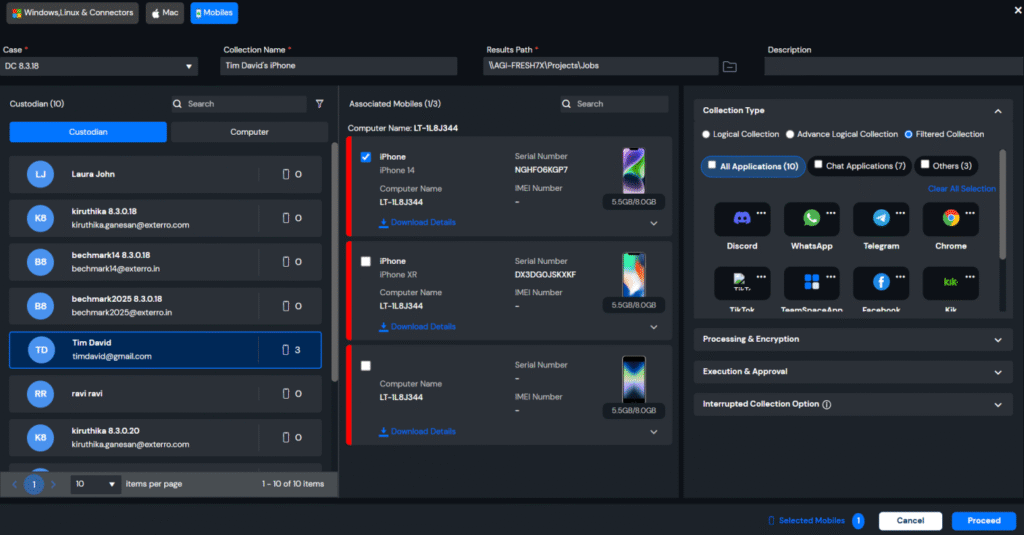Click the Proceed button
The width and height of the screenshot is (1024, 535).
point(984,521)
